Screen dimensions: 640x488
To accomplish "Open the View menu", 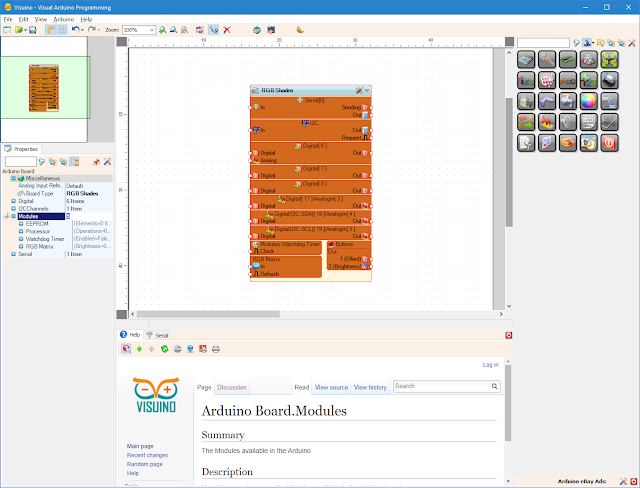I will coord(40,19).
